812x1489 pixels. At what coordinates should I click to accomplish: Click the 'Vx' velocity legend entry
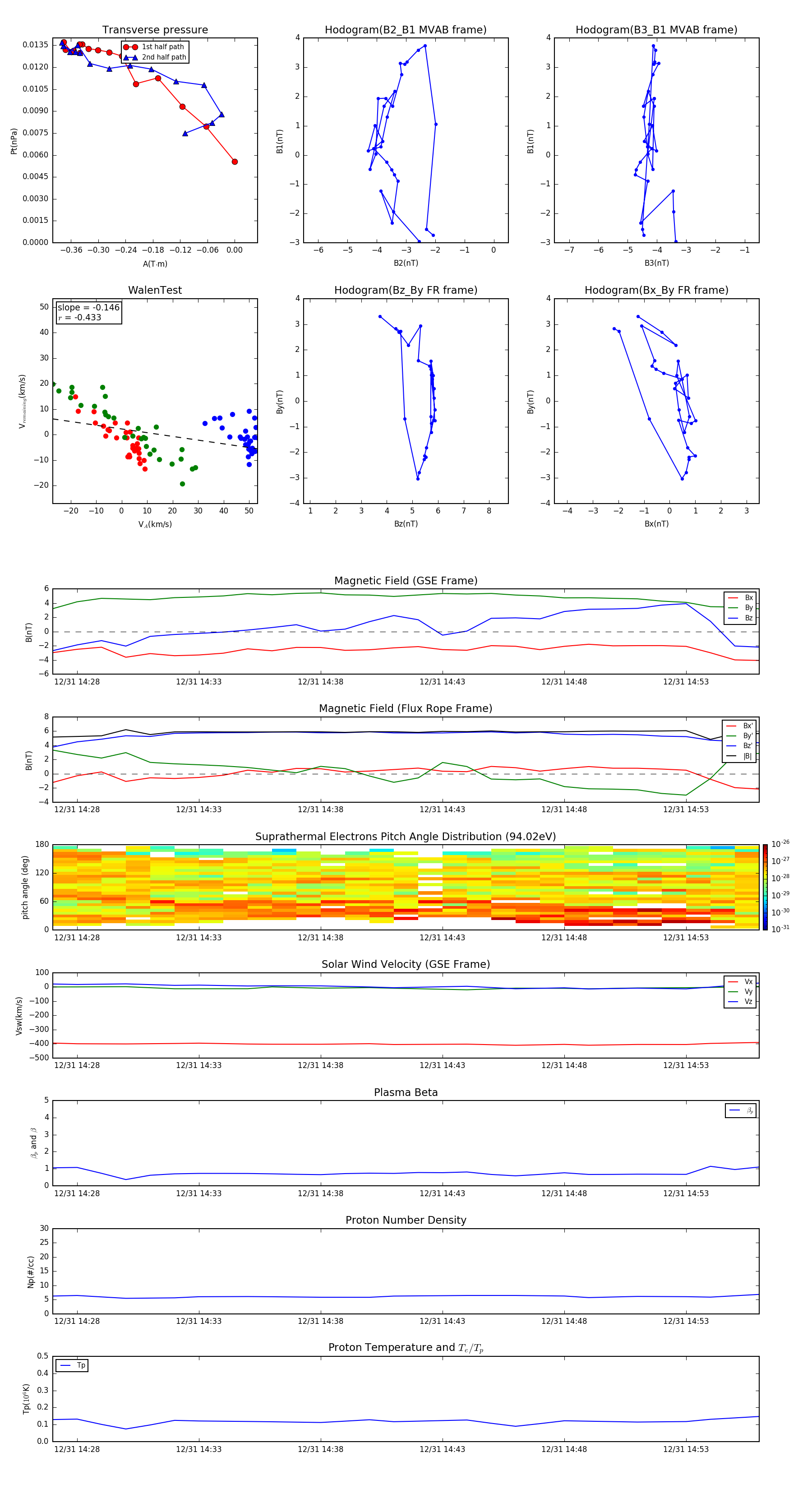tap(748, 981)
